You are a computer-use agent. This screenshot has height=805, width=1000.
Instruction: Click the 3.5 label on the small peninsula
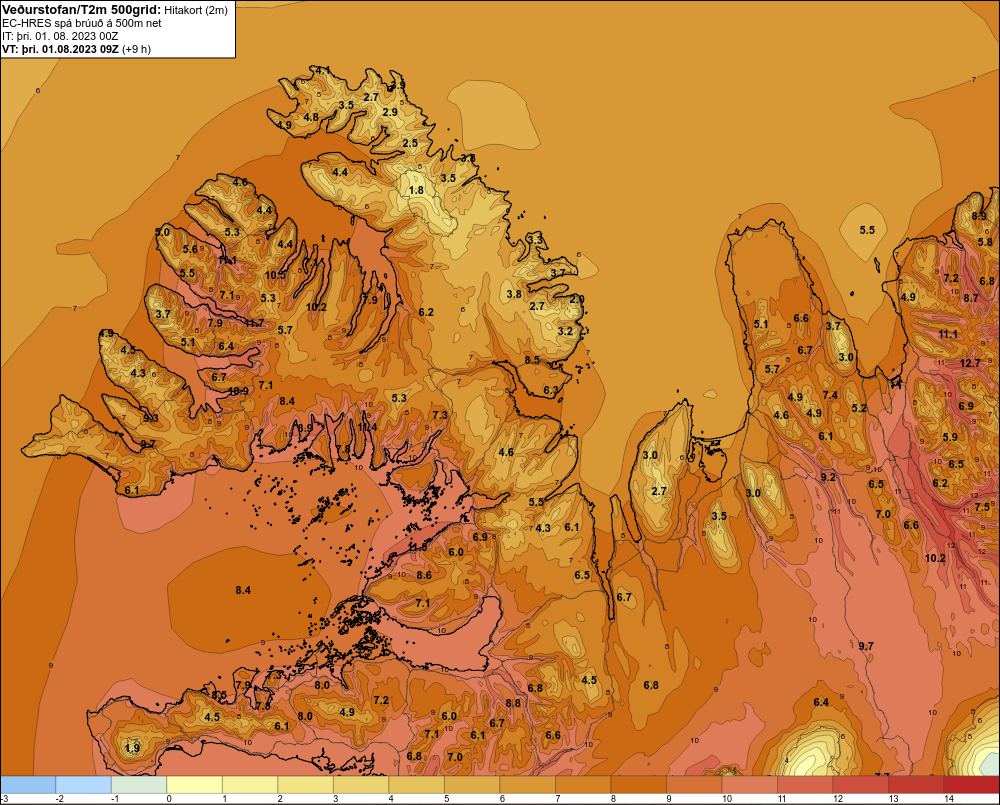coord(719,516)
